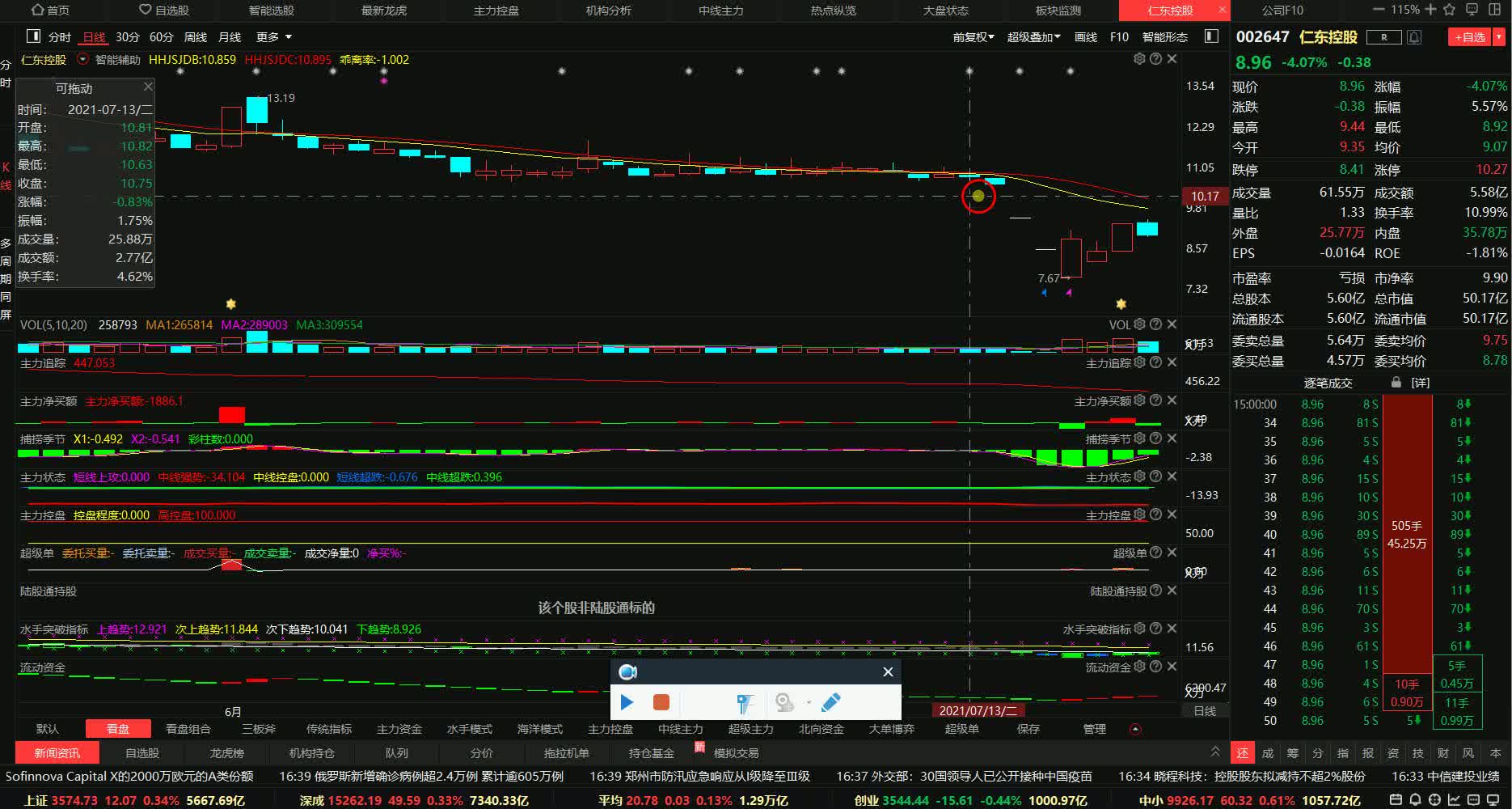Start recording with the blue play button

pos(627,702)
